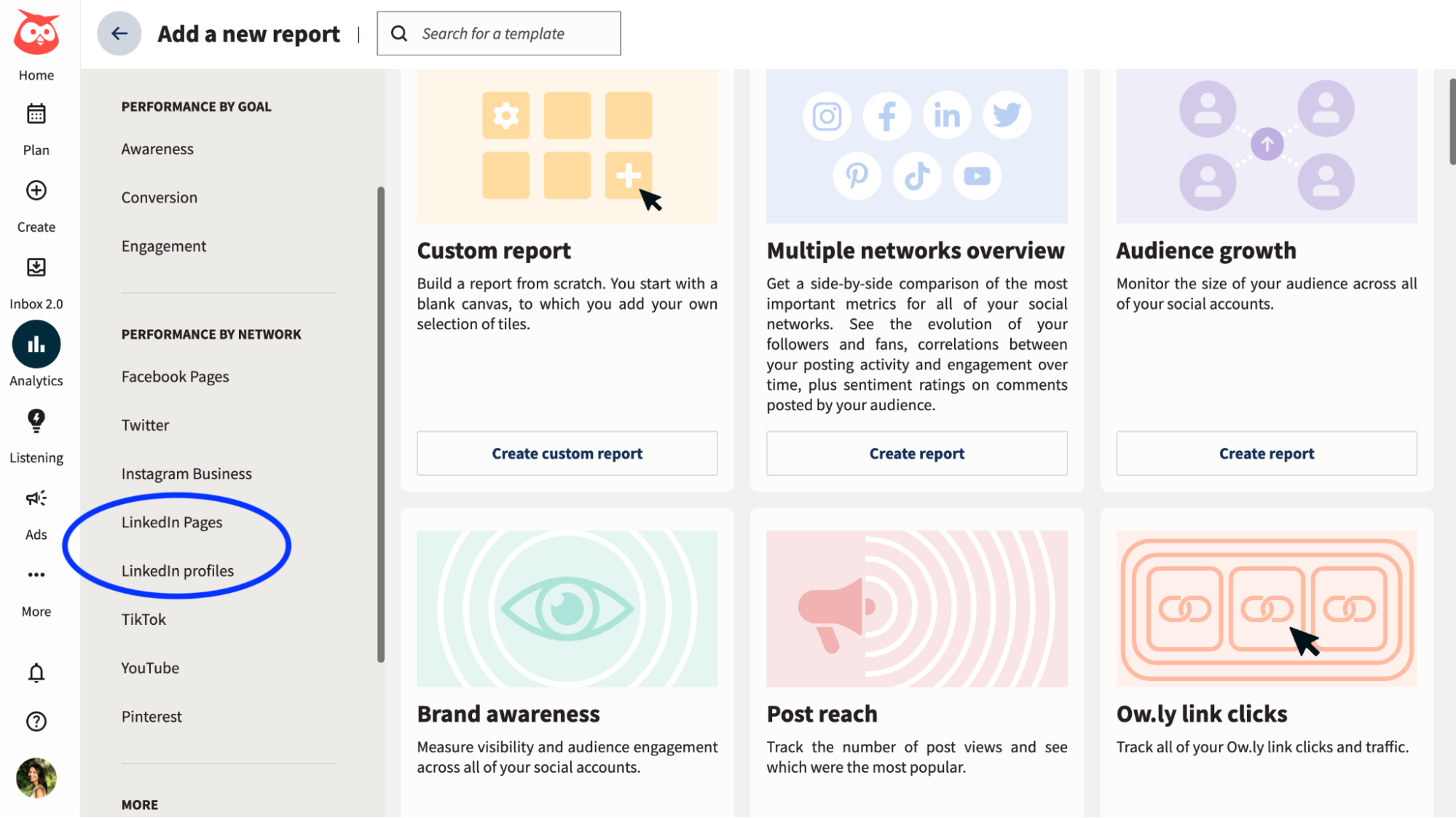Select the Listening lightning icon
Viewport: 1456px width, 818px height.
[35, 422]
